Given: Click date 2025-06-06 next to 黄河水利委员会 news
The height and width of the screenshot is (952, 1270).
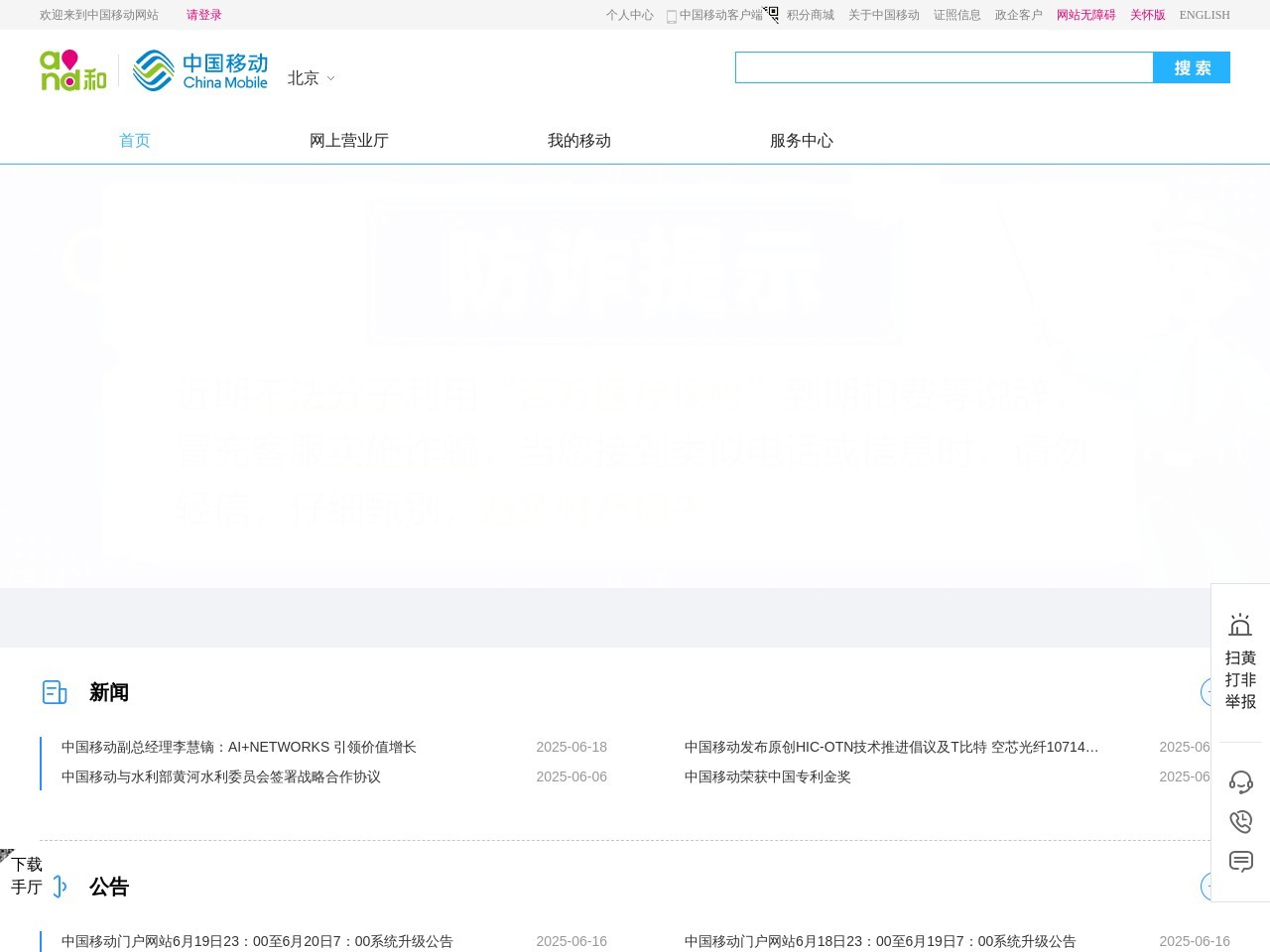Looking at the screenshot, I should tap(571, 776).
